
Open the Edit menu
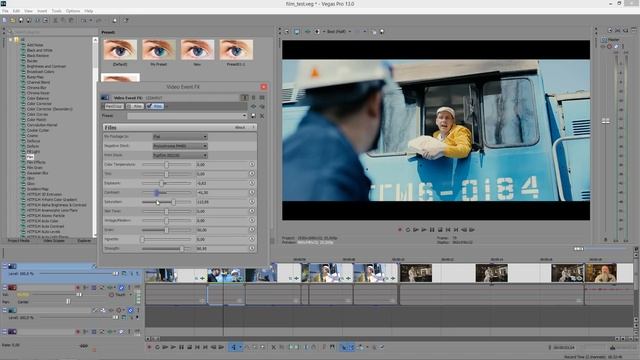point(16,11)
